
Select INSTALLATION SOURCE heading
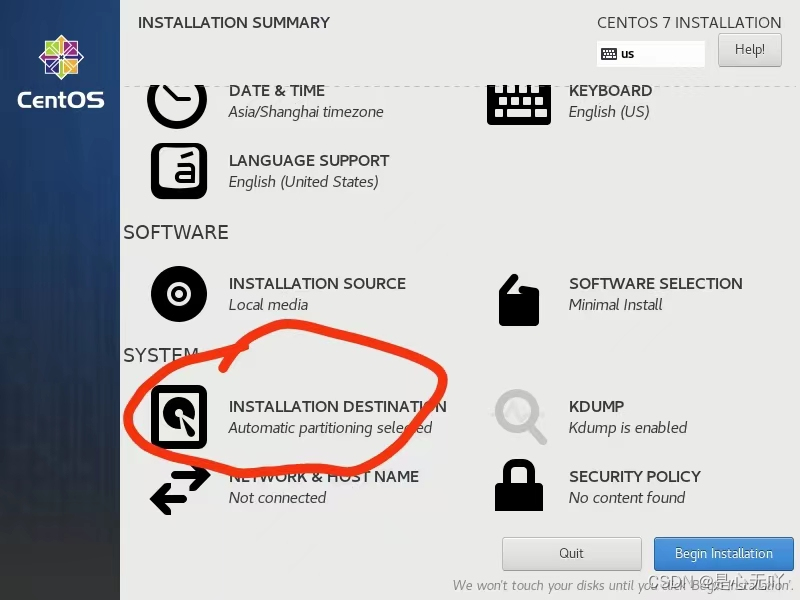317,284
